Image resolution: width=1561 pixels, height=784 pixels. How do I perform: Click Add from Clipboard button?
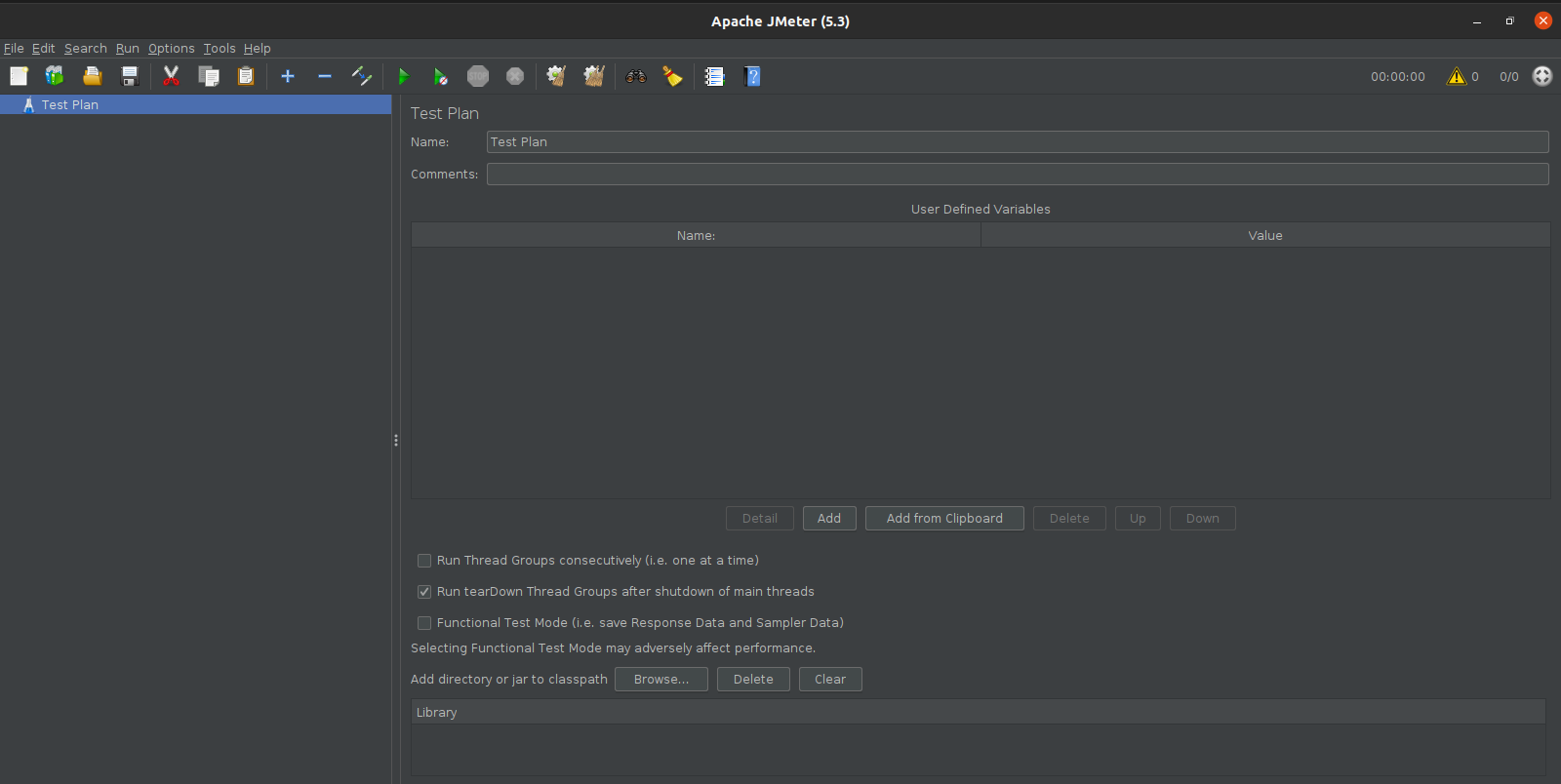[944, 519]
